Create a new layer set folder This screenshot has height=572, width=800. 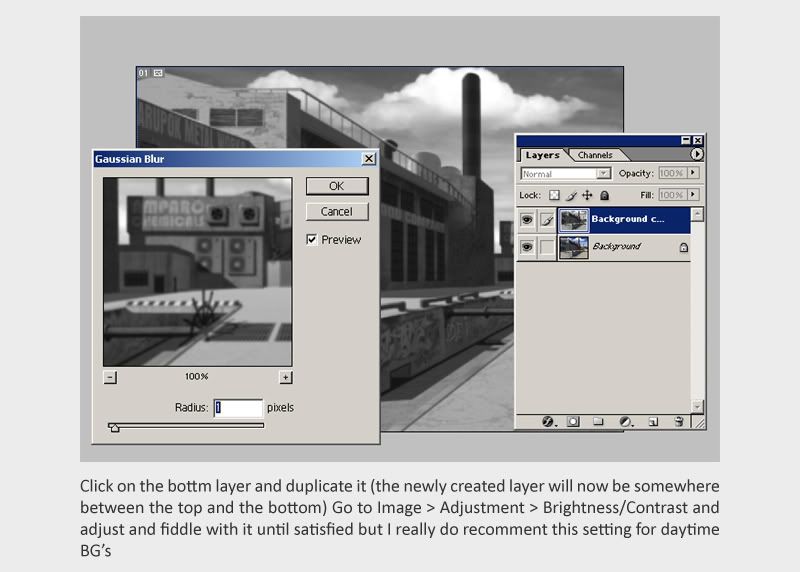click(599, 421)
